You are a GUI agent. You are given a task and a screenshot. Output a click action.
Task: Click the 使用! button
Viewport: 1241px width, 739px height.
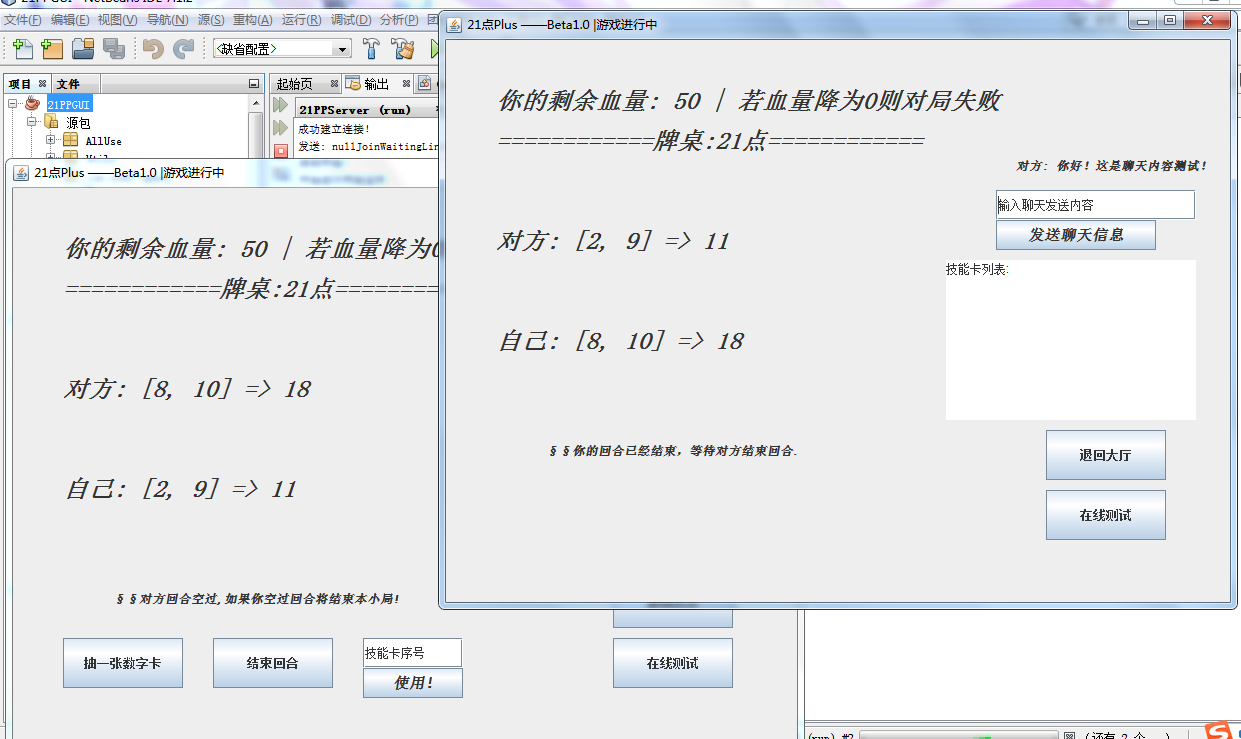413,683
